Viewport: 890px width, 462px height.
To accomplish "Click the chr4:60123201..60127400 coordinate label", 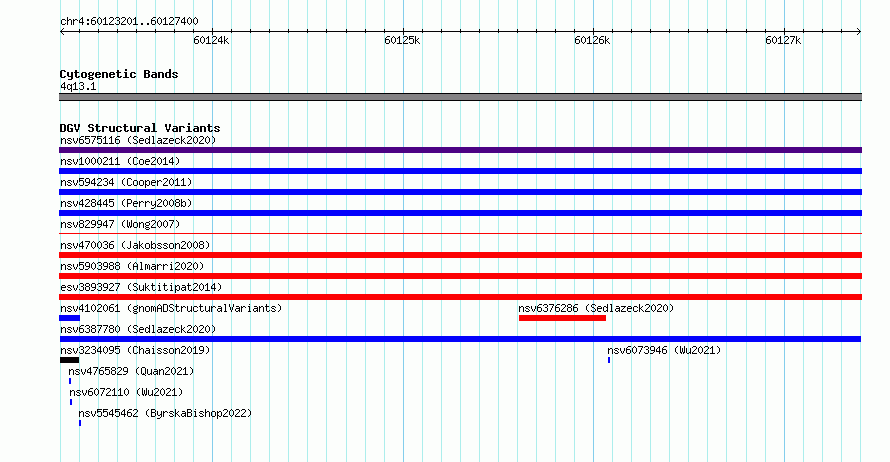I will point(129,22).
